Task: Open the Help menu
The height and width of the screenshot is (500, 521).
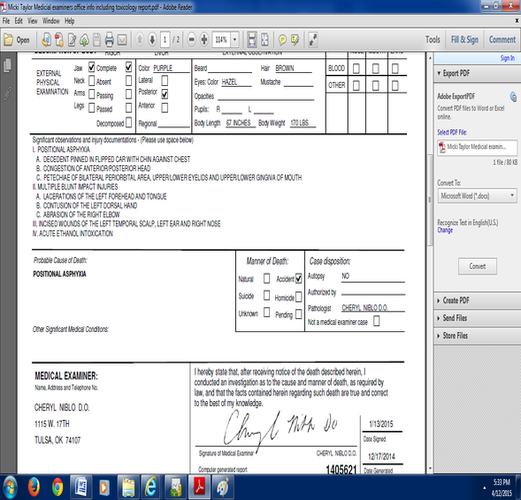Action: coord(69,21)
